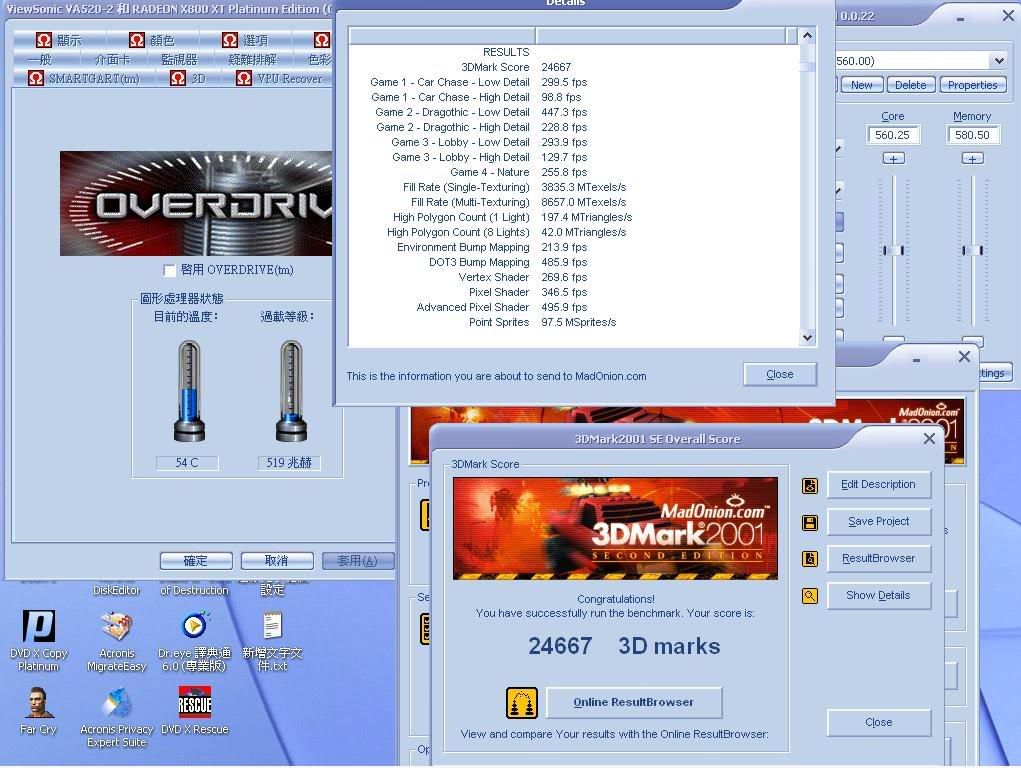Open the 疑難排解 tab
Screen dimensions: 1021x778
pyautogui.click(x=252, y=59)
